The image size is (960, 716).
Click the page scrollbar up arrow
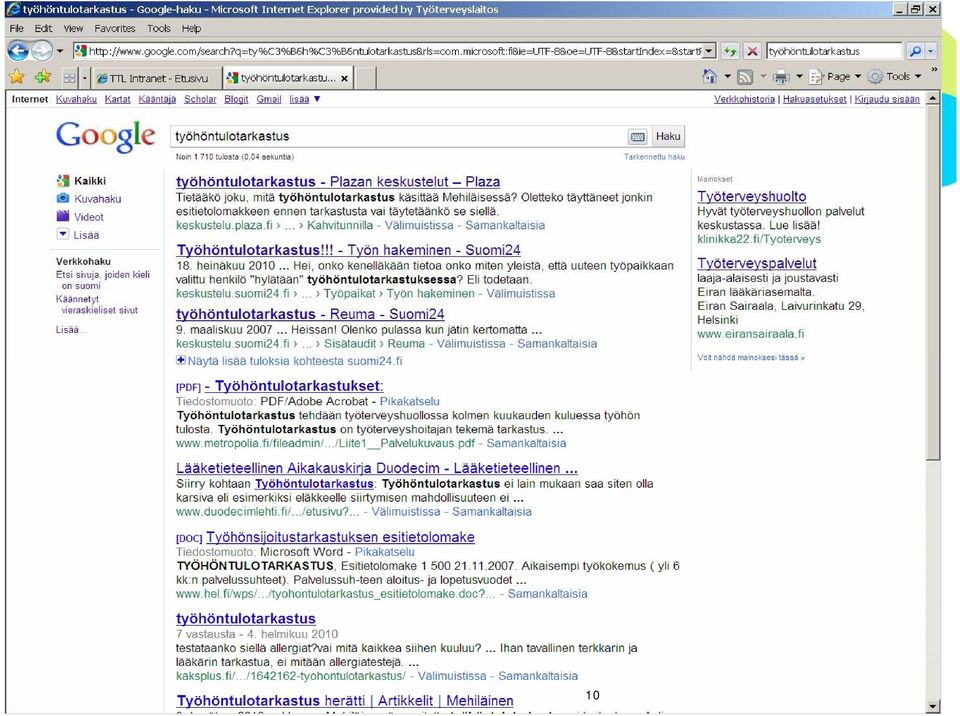coord(932,98)
